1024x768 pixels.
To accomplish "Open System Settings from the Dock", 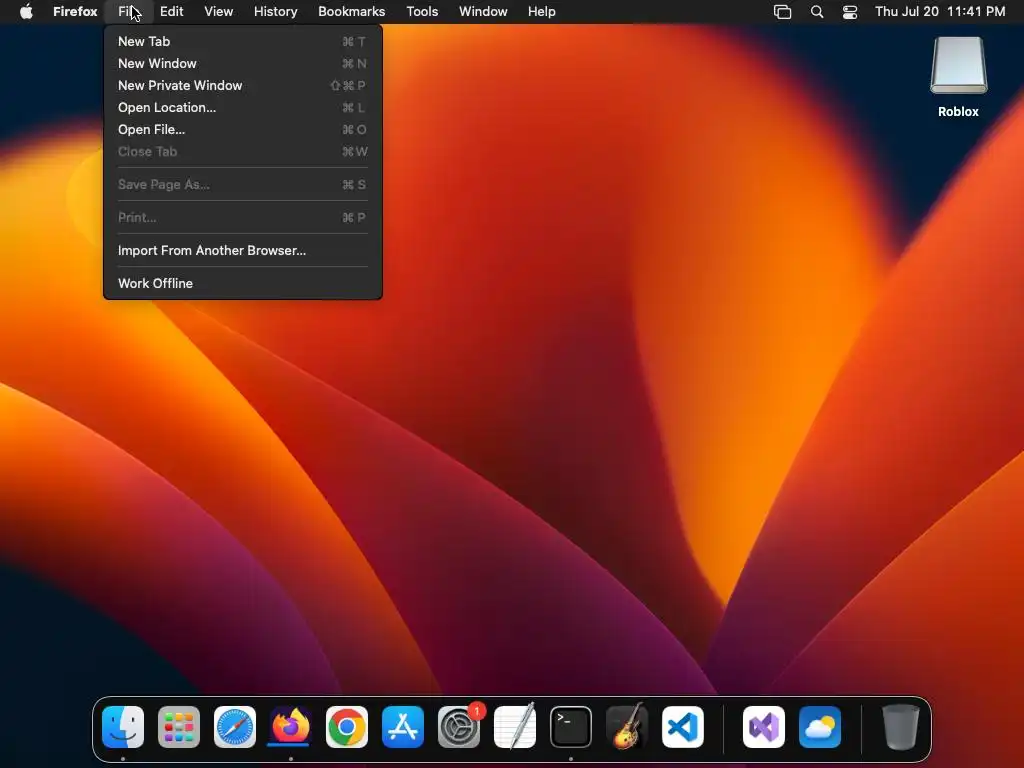I will pyautogui.click(x=459, y=727).
